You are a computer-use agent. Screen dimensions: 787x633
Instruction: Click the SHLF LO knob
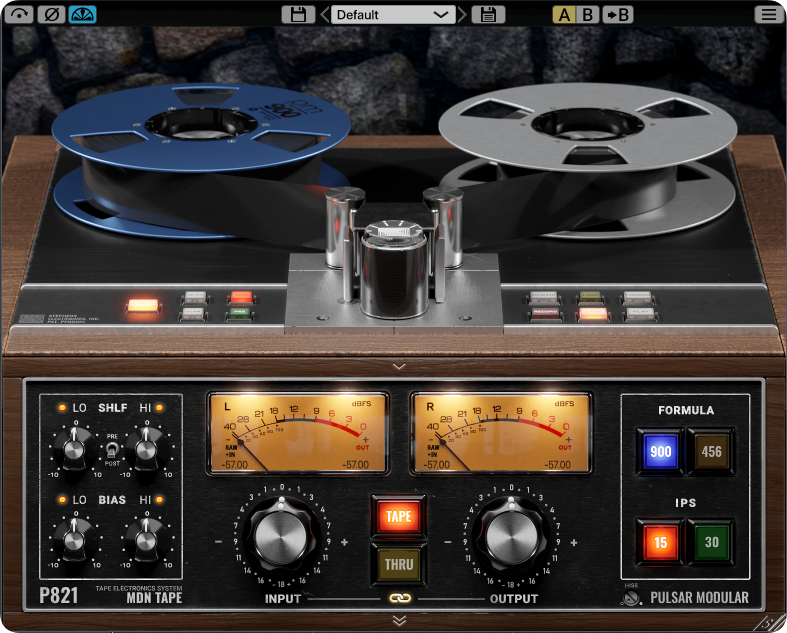74,448
